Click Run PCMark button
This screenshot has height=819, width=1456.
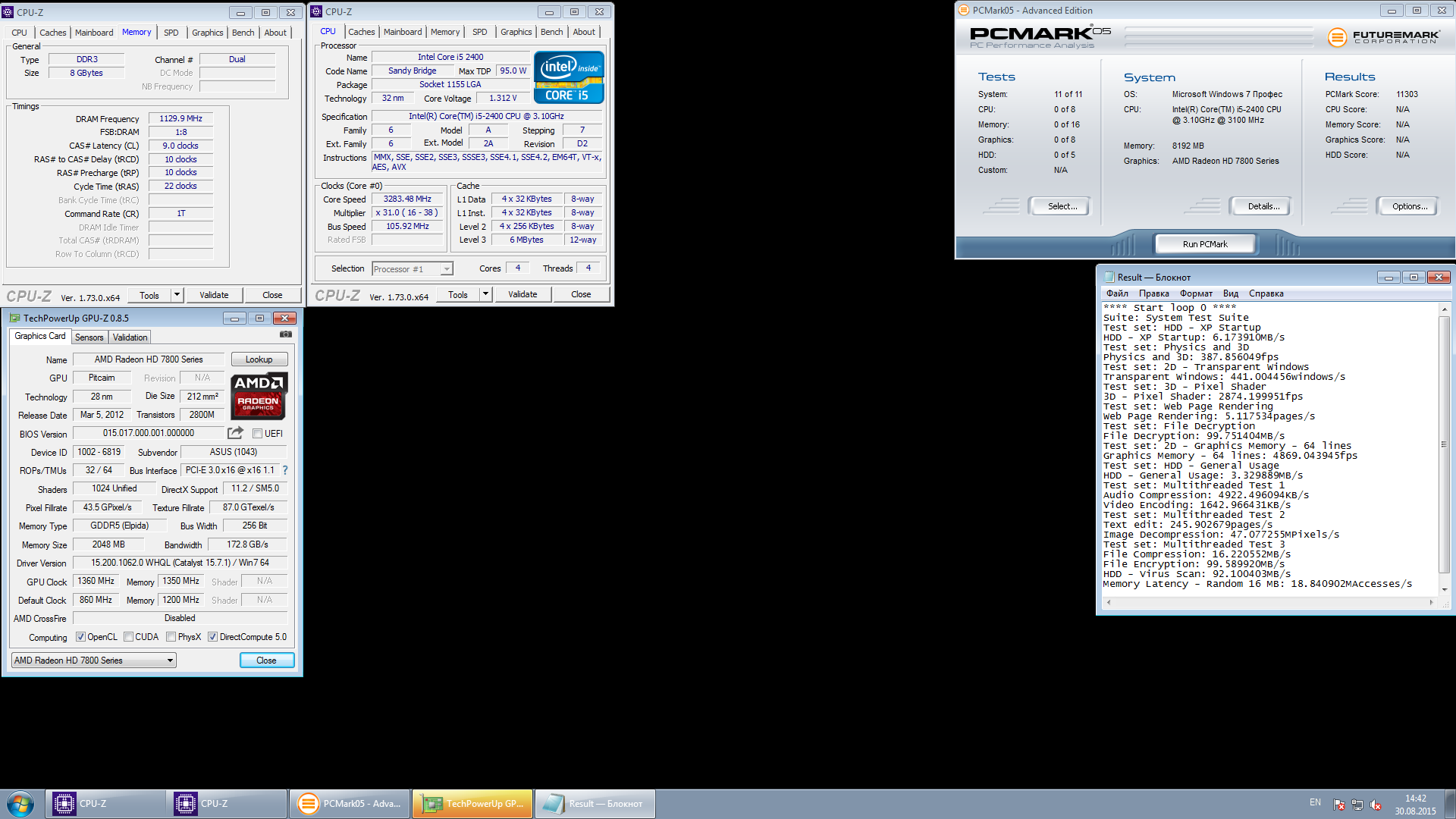click(x=1205, y=244)
